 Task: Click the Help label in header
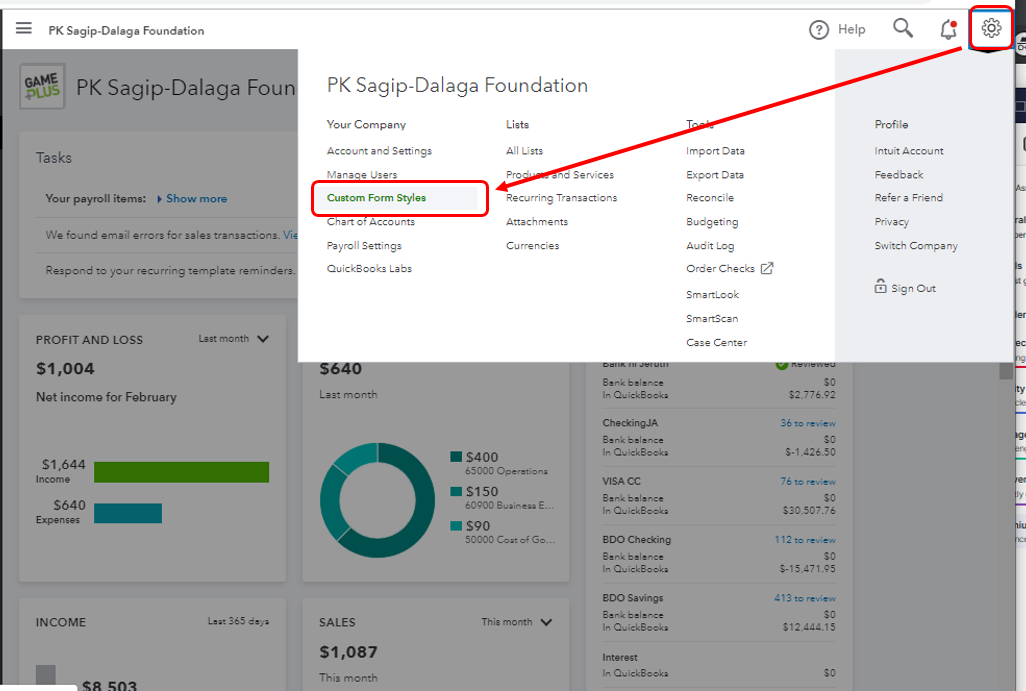(851, 29)
